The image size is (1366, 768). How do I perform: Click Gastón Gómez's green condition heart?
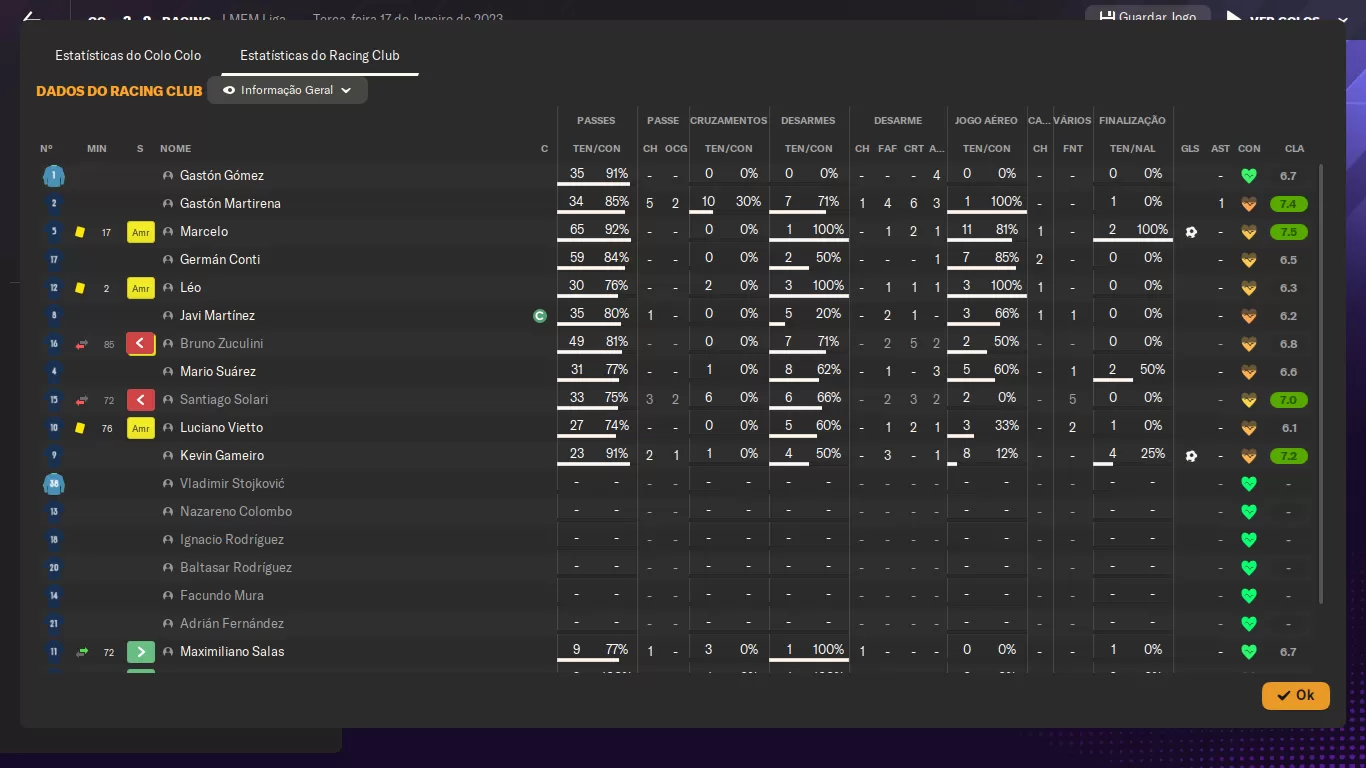(x=1248, y=176)
